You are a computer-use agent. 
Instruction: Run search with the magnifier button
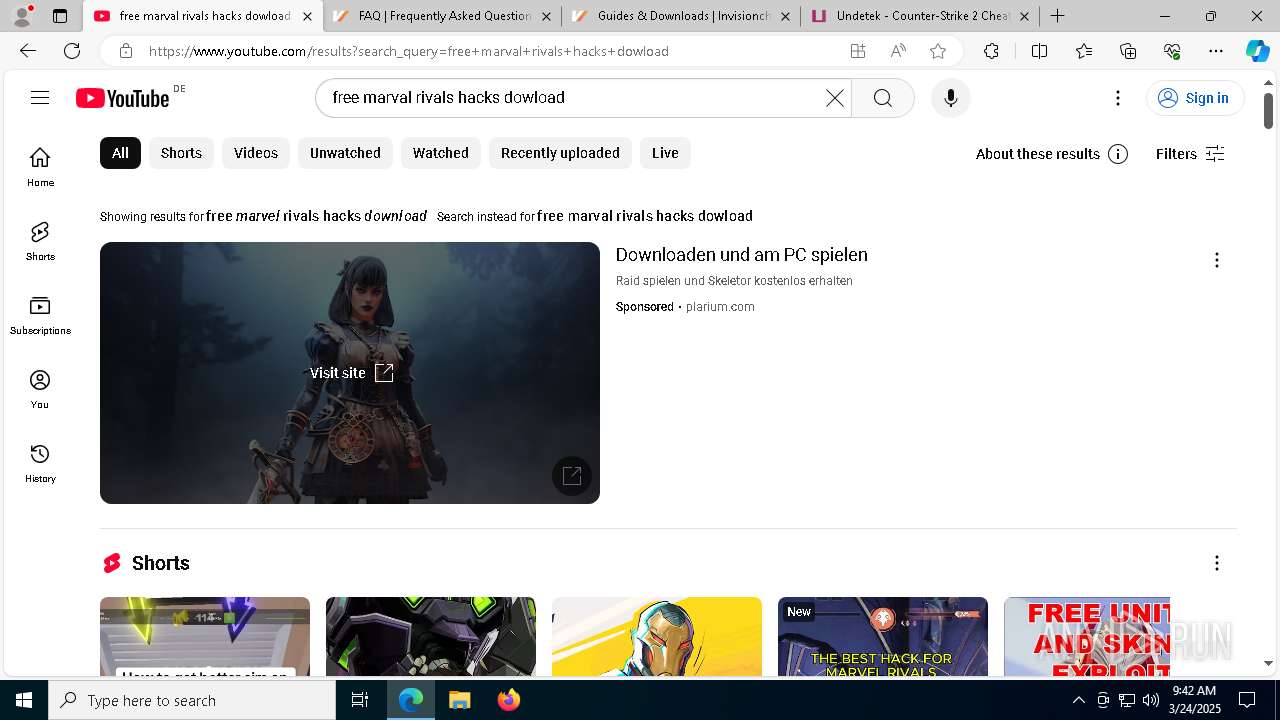(882, 97)
